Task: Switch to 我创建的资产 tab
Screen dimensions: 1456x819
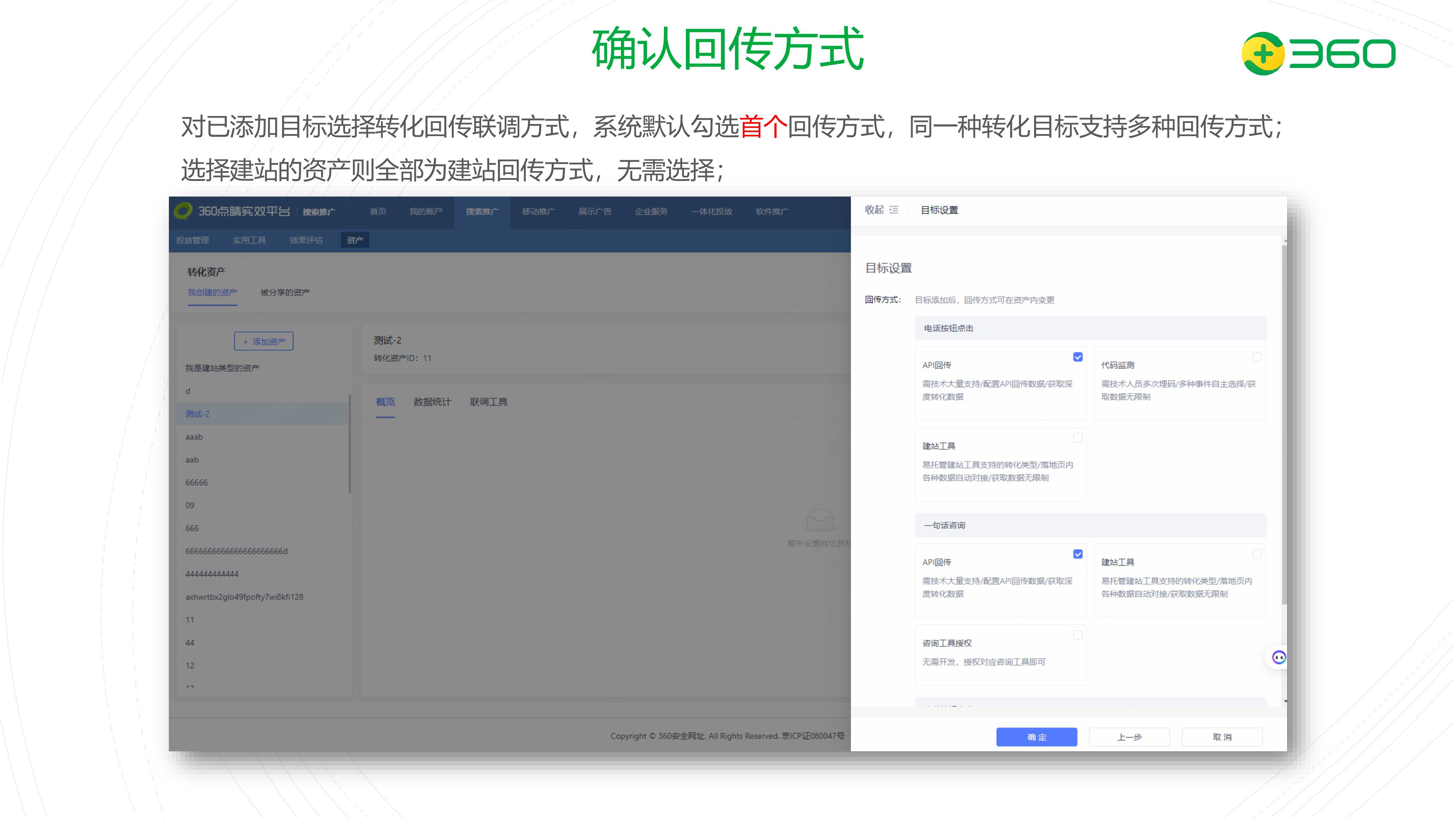Action: [213, 292]
